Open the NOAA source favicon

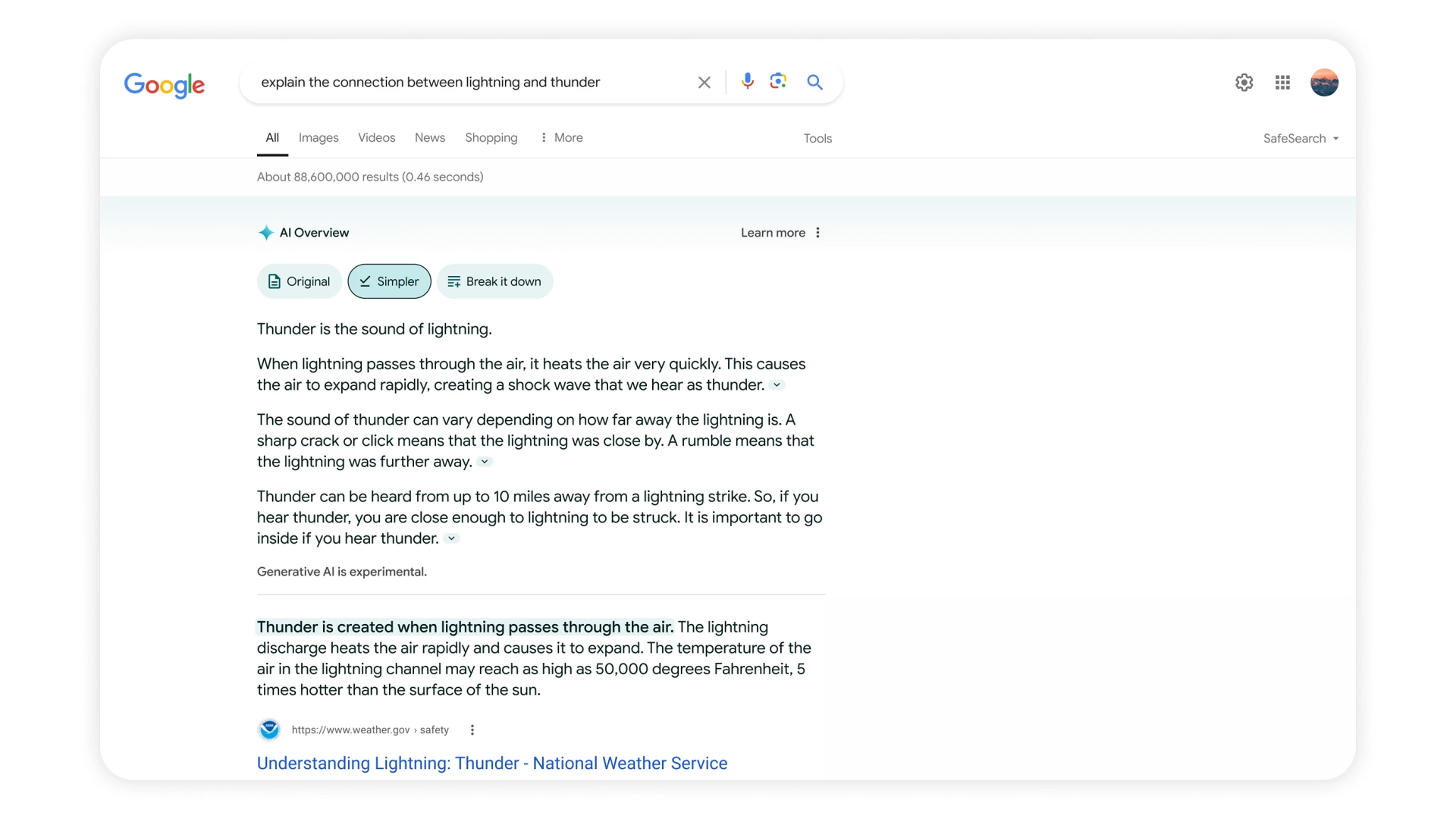(x=269, y=729)
